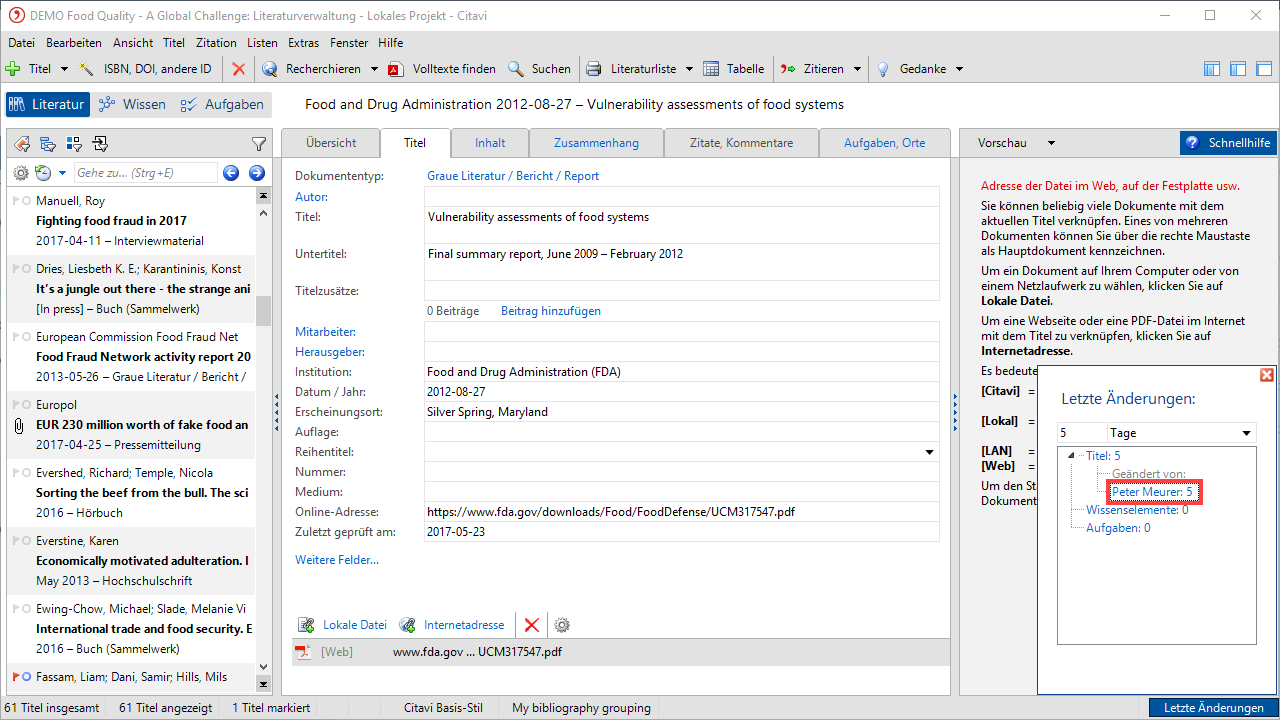1280x720 pixels.
Task: Open the Vorschau dropdown menu
Action: [1050, 143]
